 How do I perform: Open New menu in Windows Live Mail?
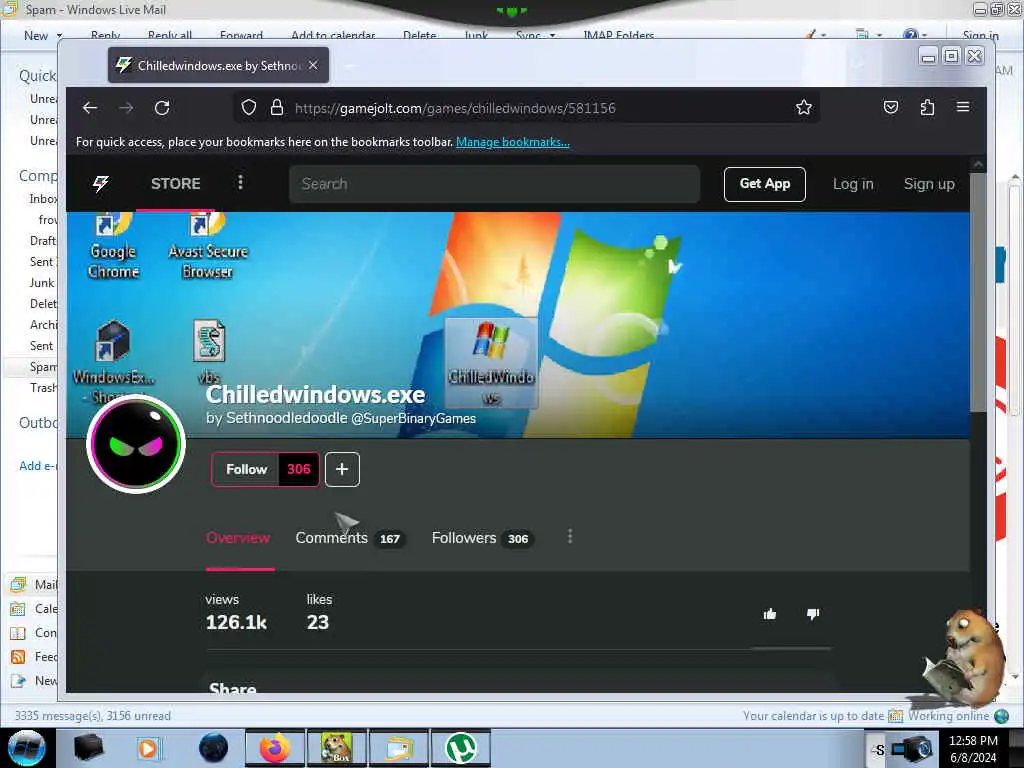42,35
